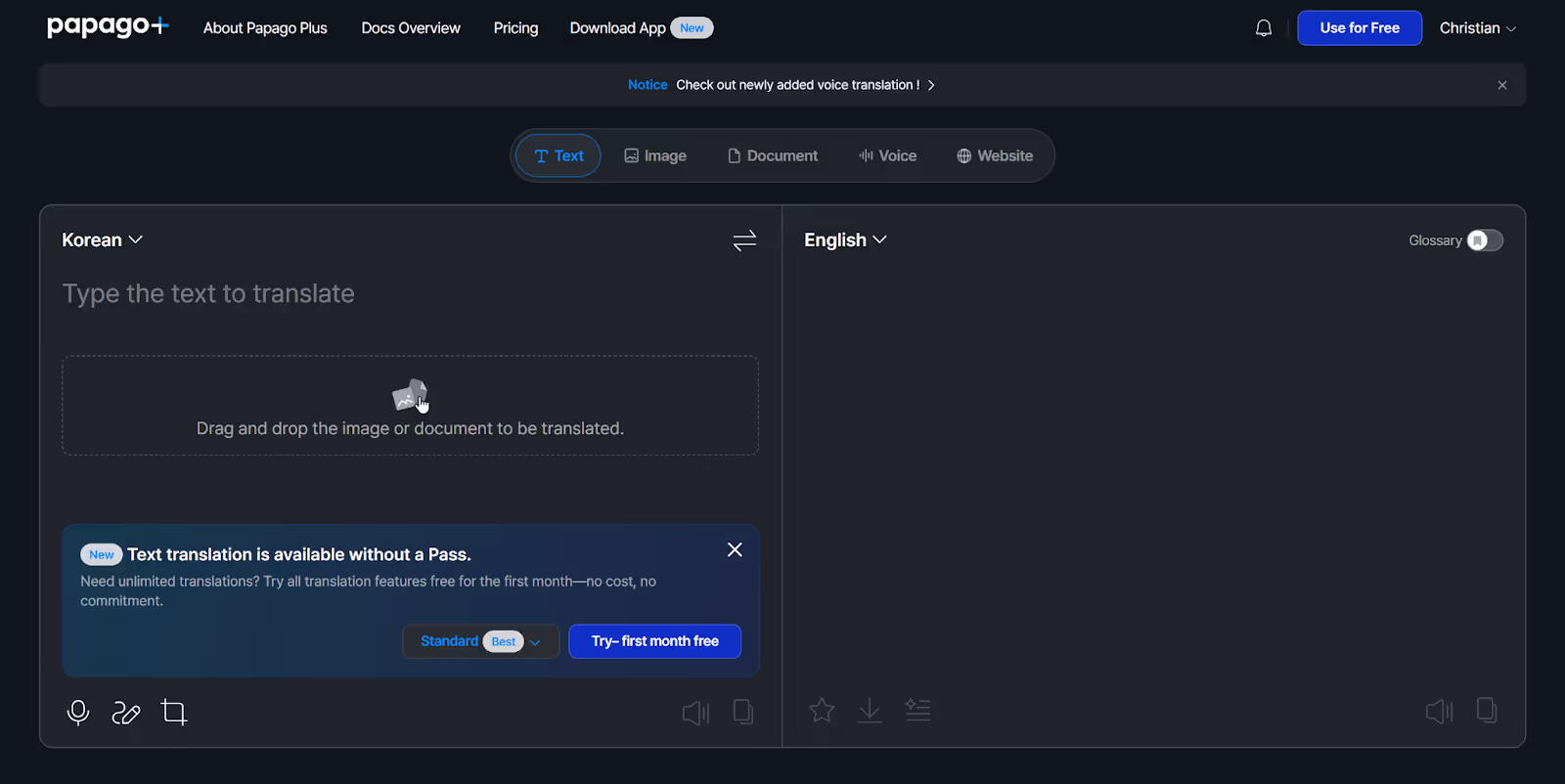The height and width of the screenshot is (784, 1565).
Task: Open the newly added voice translation notice
Action: pyautogui.click(x=797, y=85)
